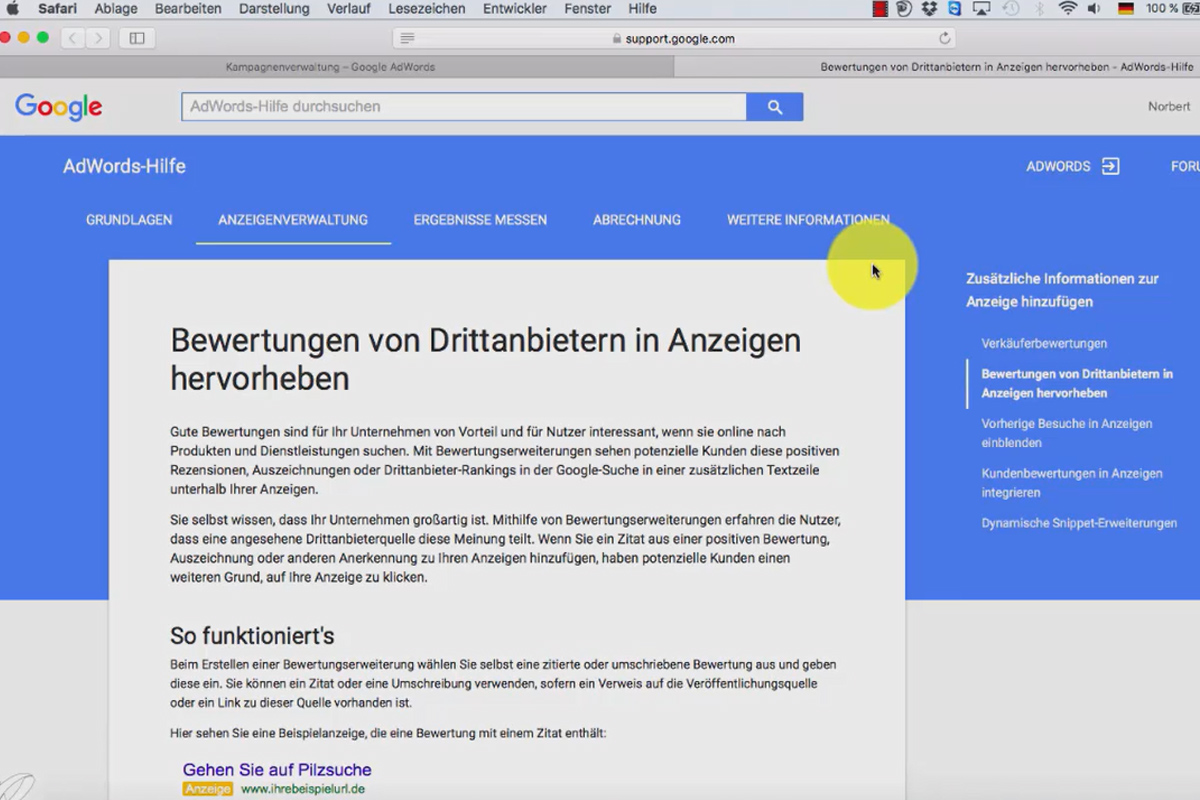Click the Bewertungen von Drittanbietern sidebar link

tap(1077, 383)
